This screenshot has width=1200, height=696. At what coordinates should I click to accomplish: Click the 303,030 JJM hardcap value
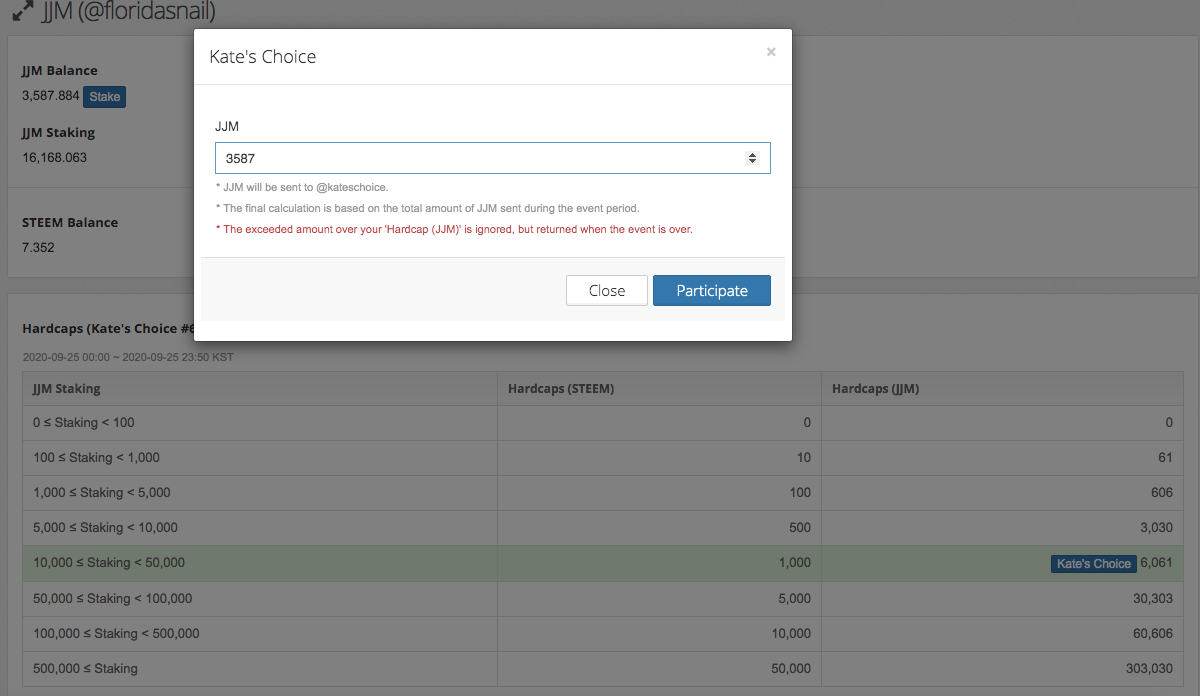(1149, 668)
